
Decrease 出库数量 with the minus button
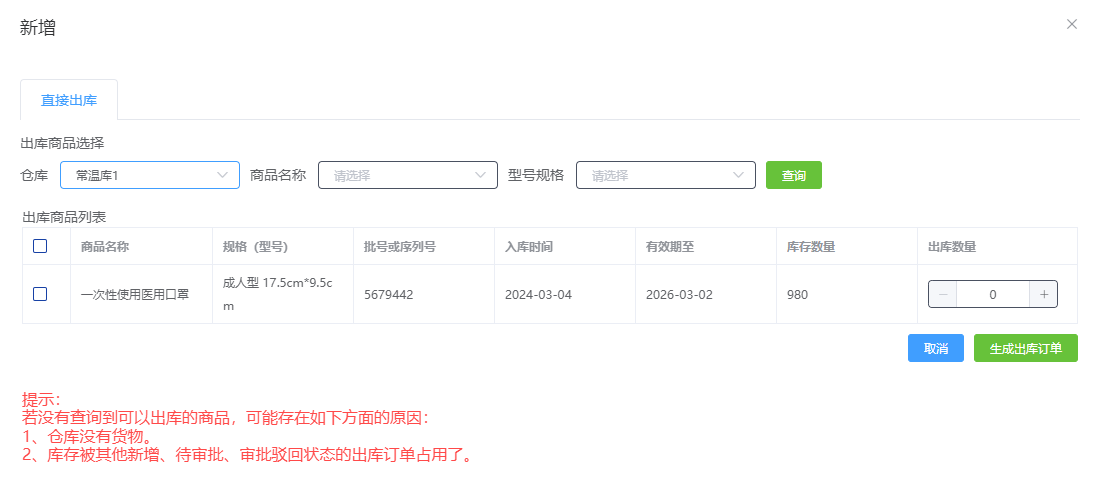(943, 294)
